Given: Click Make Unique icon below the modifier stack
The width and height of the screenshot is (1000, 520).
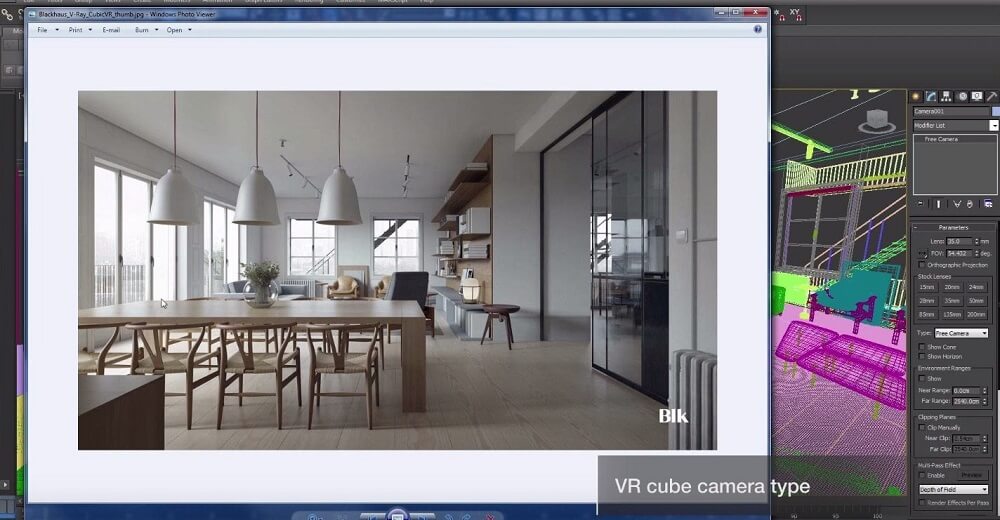Looking at the screenshot, I should [957, 204].
